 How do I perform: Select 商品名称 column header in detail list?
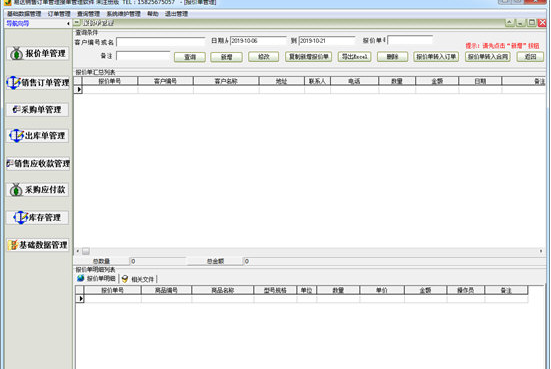pyautogui.click(x=222, y=290)
